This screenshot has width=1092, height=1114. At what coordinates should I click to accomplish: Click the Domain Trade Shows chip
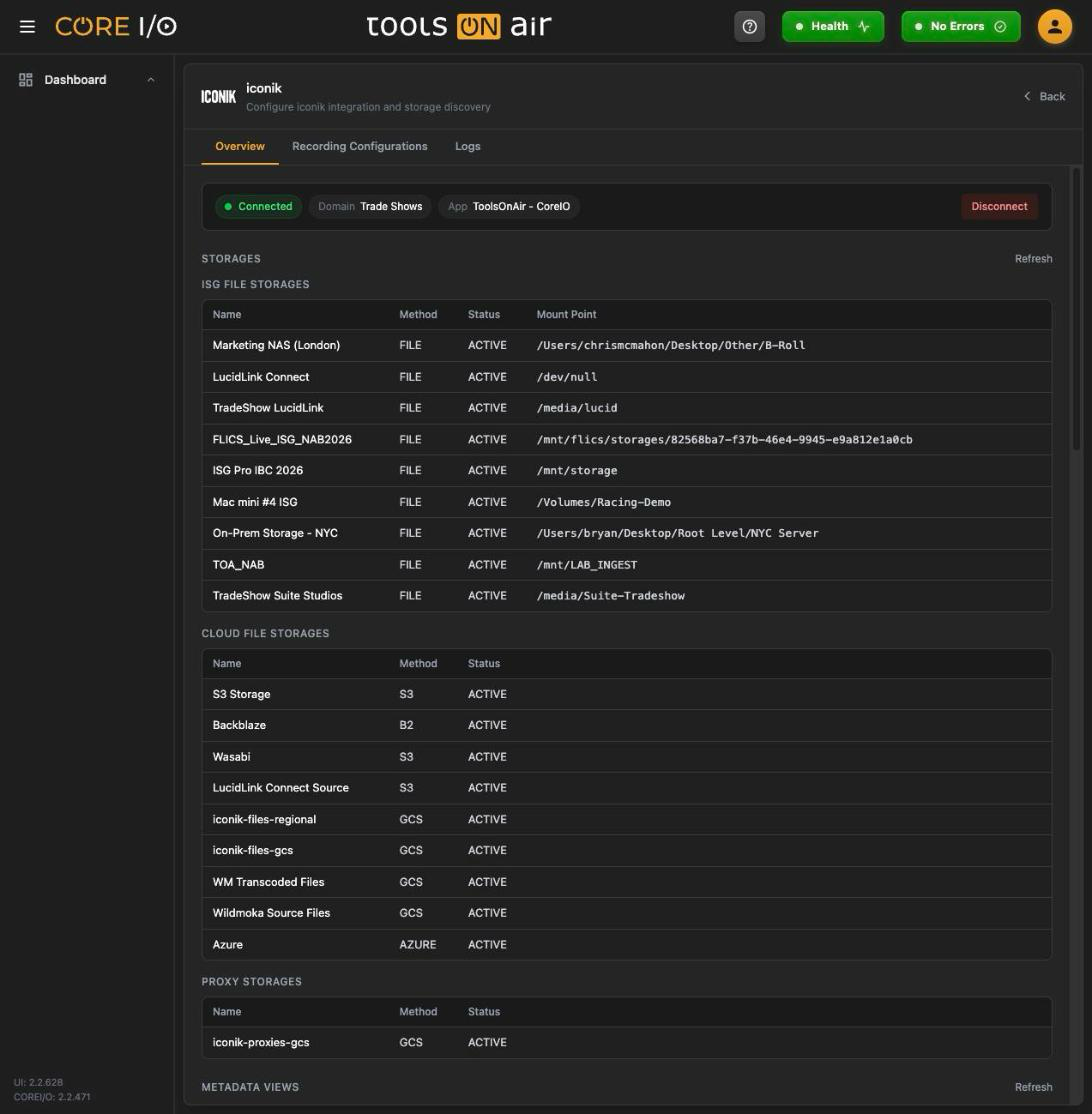370,206
